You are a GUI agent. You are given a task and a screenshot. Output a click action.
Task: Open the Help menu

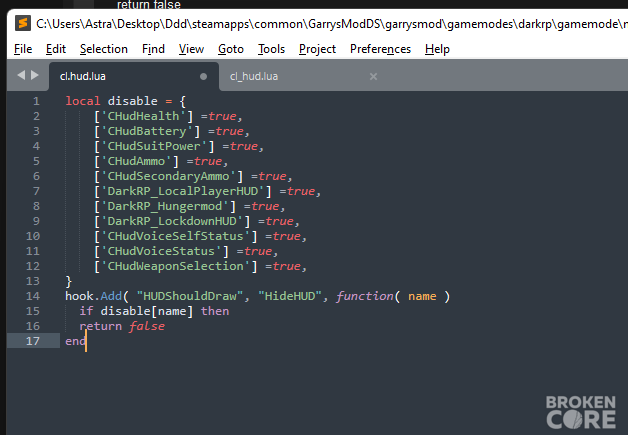pyautogui.click(x=437, y=49)
